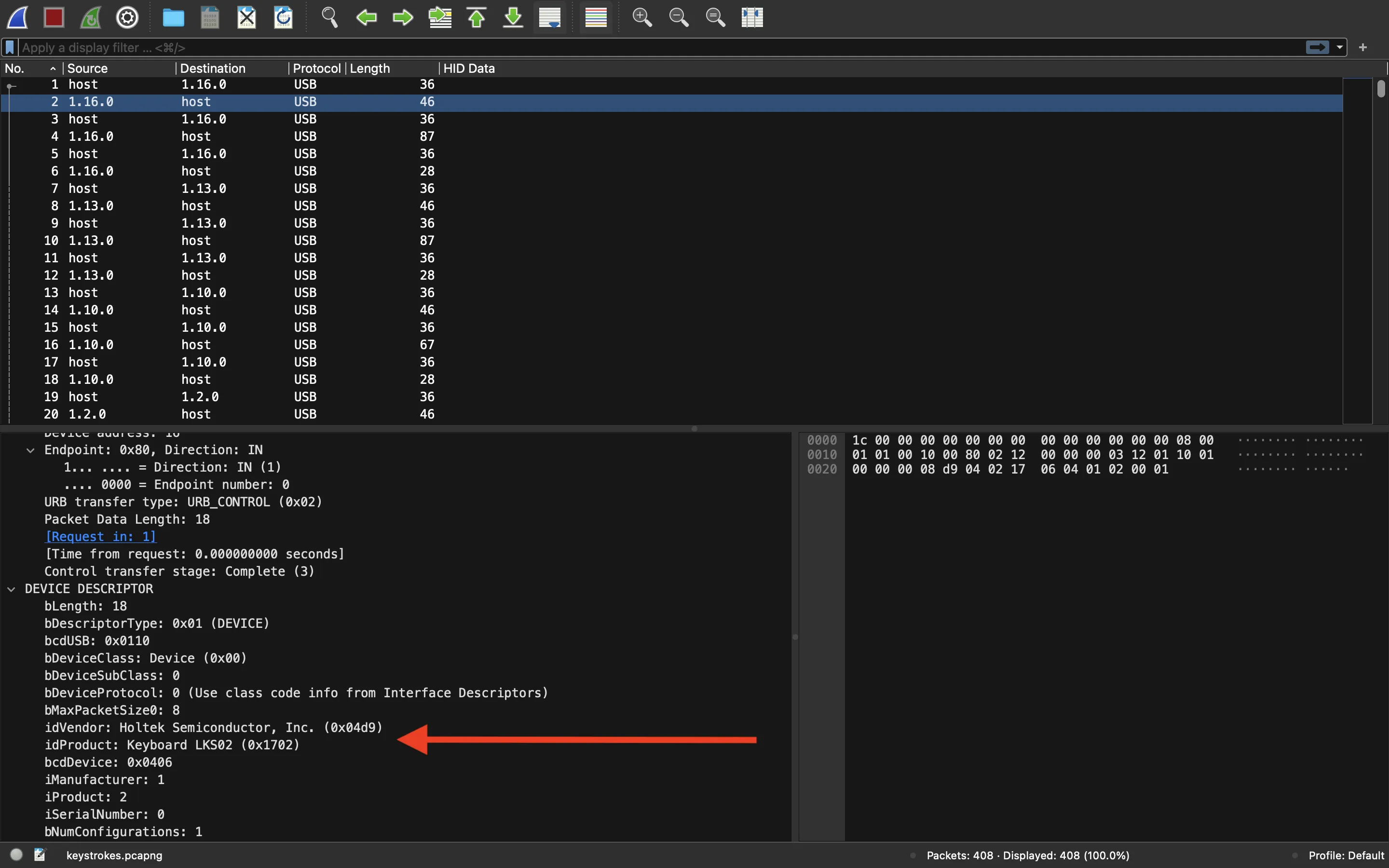Close this capture file
Screen dimensions: 1389x868
[x=247, y=17]
